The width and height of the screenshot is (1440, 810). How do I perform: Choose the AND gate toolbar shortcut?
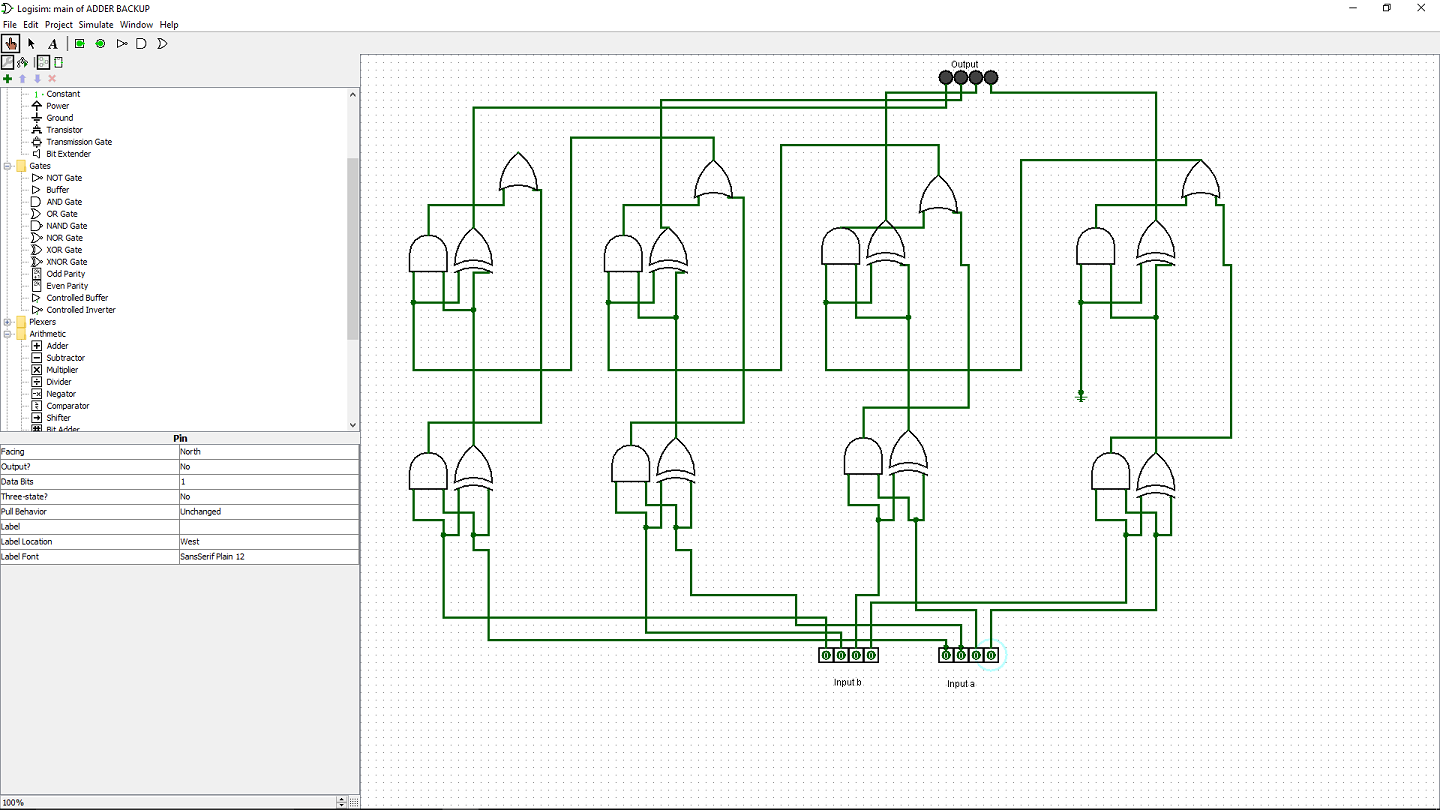coord(141,43)
